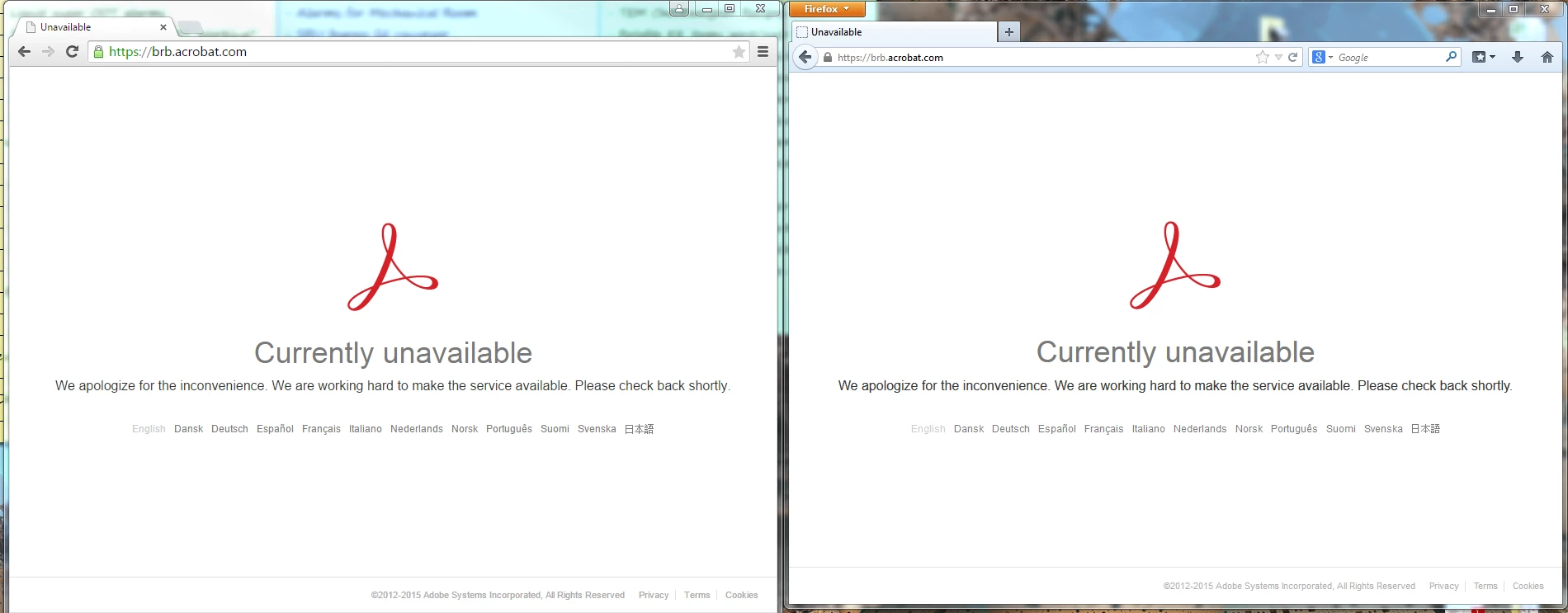Viewport: 1568px width, 613px height.
Task: Select the Unavailable tab in Firefox
Action: 894,32
